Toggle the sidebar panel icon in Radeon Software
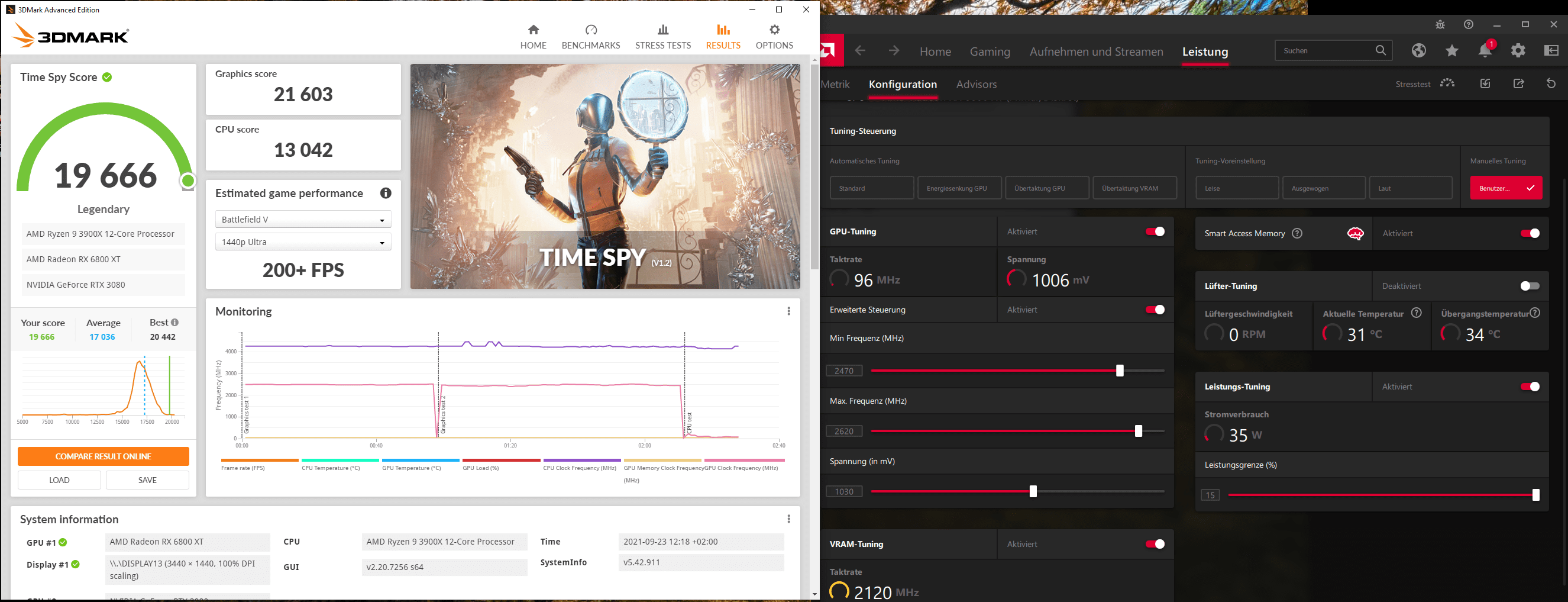 (1551, 50)
